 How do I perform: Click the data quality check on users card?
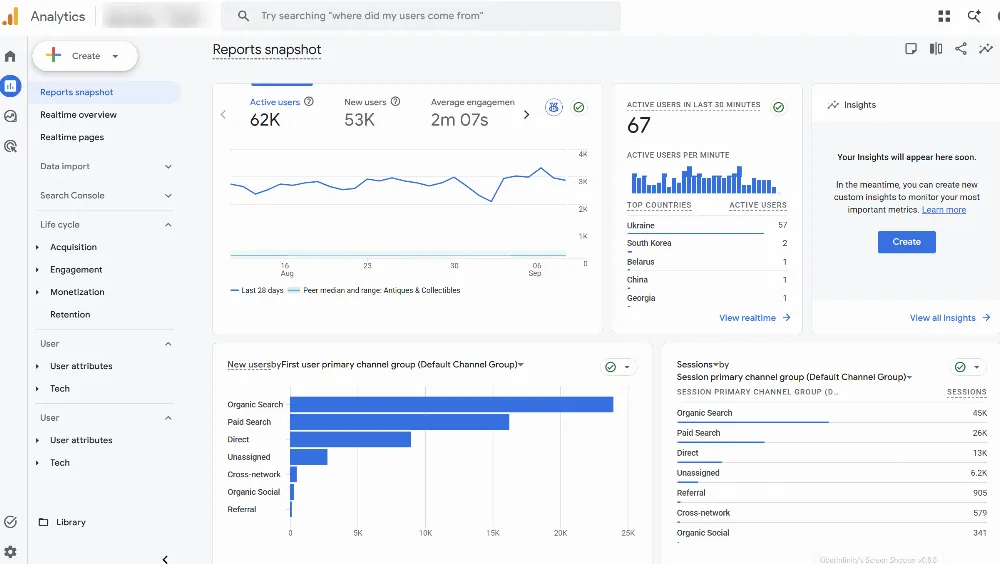click(578, 107)
